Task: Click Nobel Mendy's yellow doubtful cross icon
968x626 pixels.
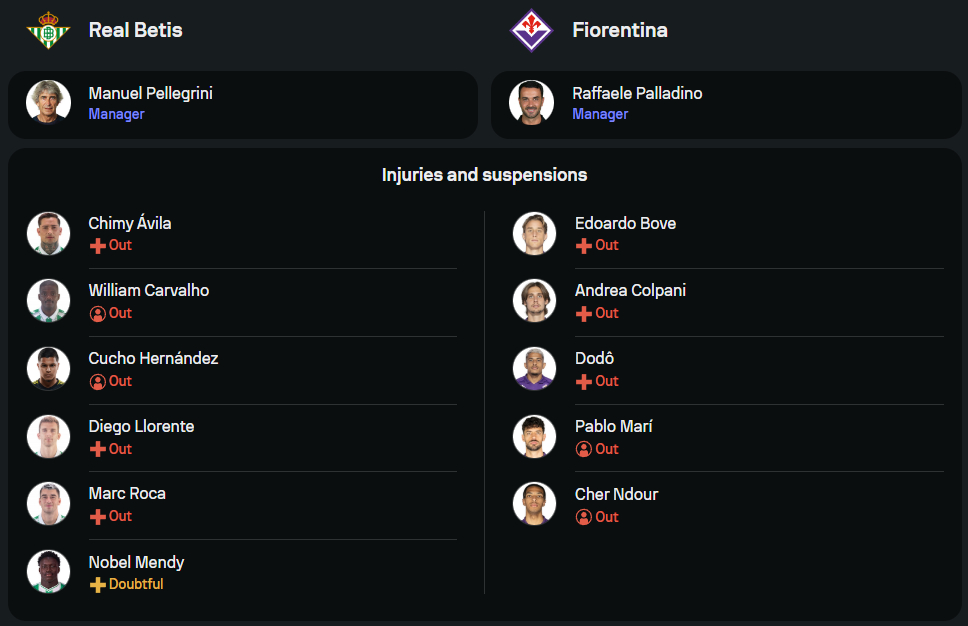Action: [x=98, y=584]
